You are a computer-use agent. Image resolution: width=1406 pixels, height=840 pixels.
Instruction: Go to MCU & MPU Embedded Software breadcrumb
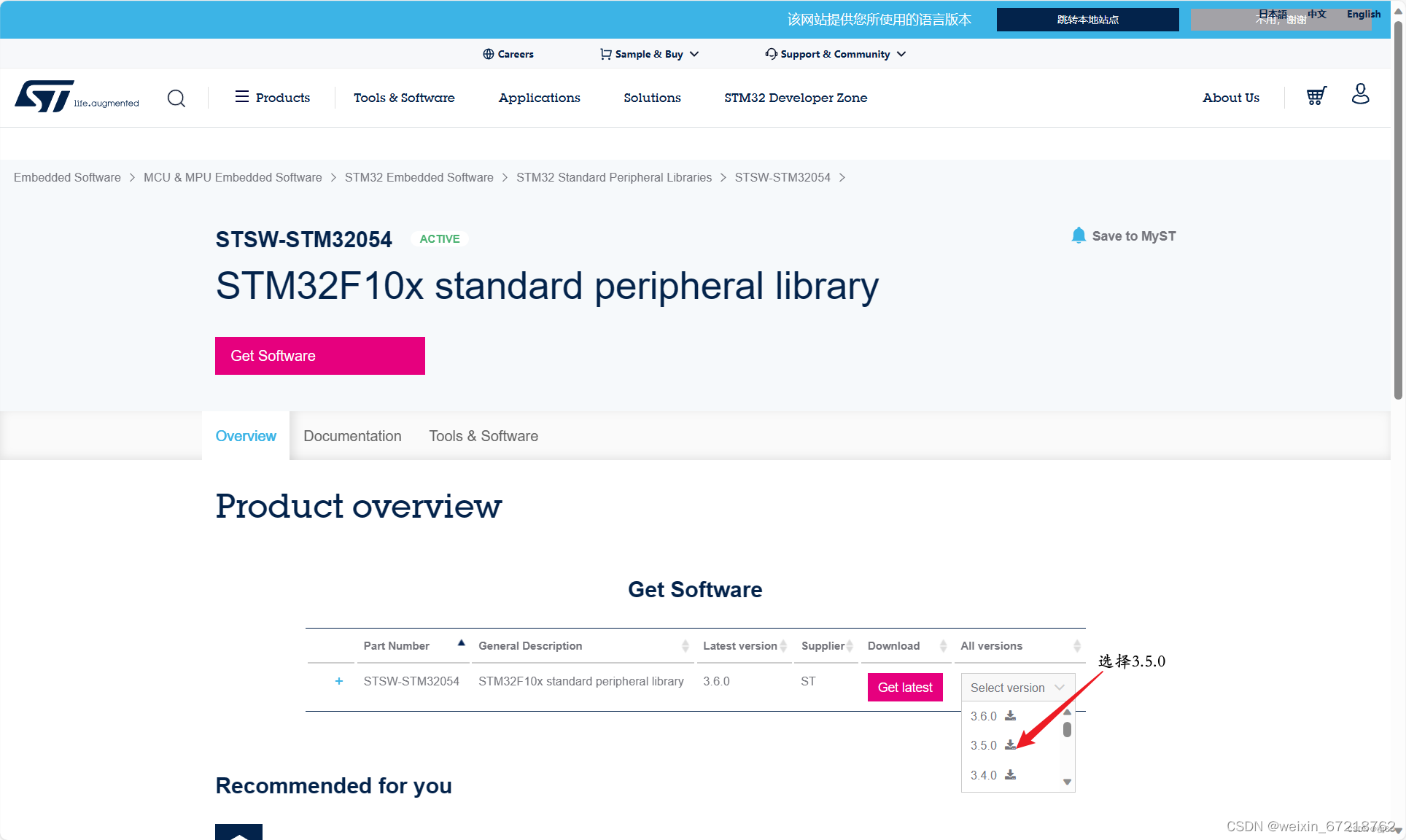(x=233, y=177)
